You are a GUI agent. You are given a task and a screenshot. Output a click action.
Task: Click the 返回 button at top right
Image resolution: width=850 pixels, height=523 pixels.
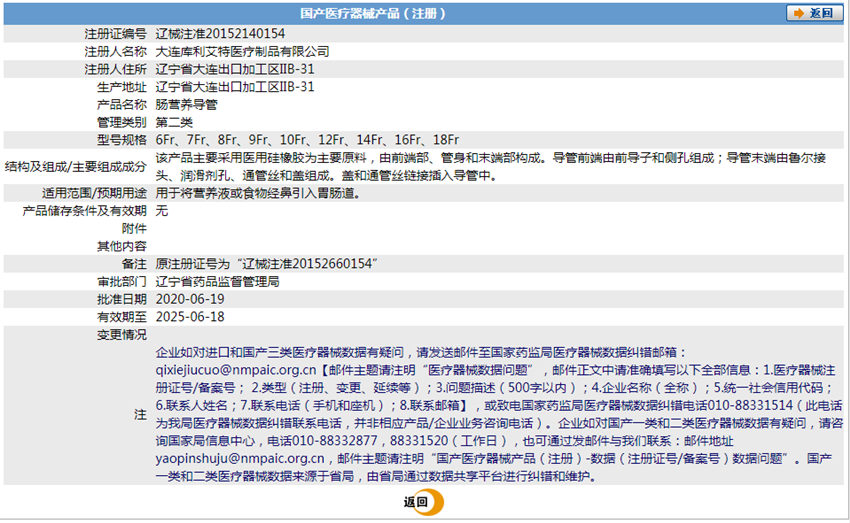coord(814,13)
